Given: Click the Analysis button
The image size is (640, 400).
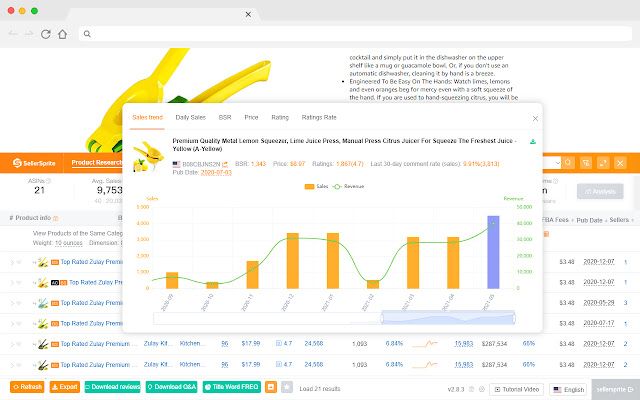Looking at the screenshot, I should pyautogui.click(x=600, y=191).
